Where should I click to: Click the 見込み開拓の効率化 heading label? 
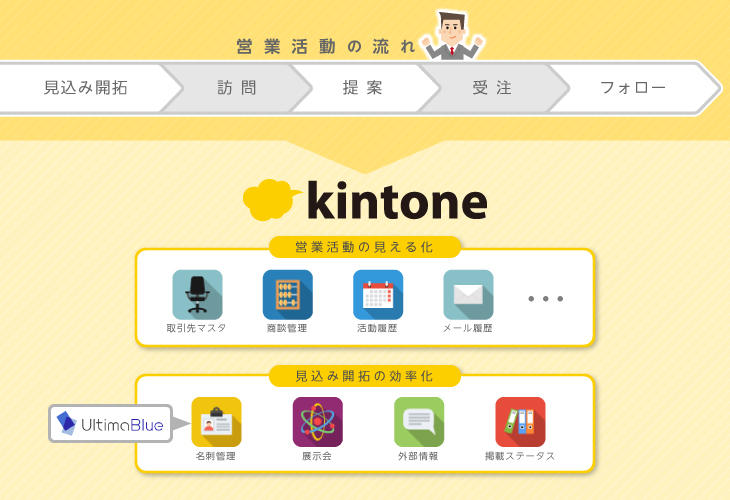coord(365,376)
